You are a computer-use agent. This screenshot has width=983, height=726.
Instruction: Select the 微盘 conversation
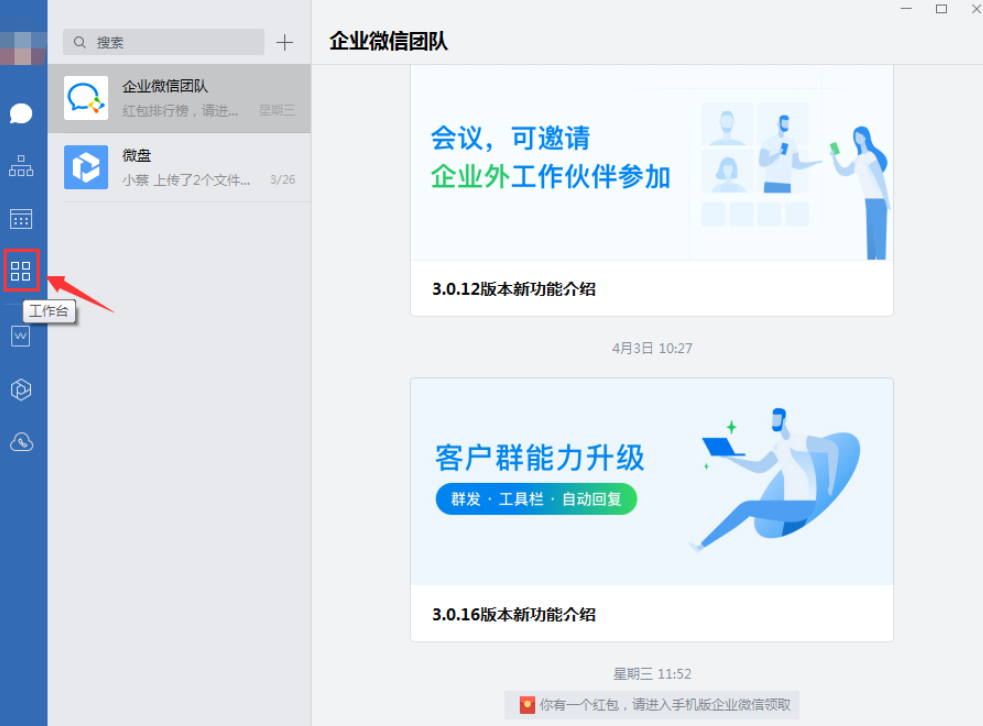tap(179, 167)
